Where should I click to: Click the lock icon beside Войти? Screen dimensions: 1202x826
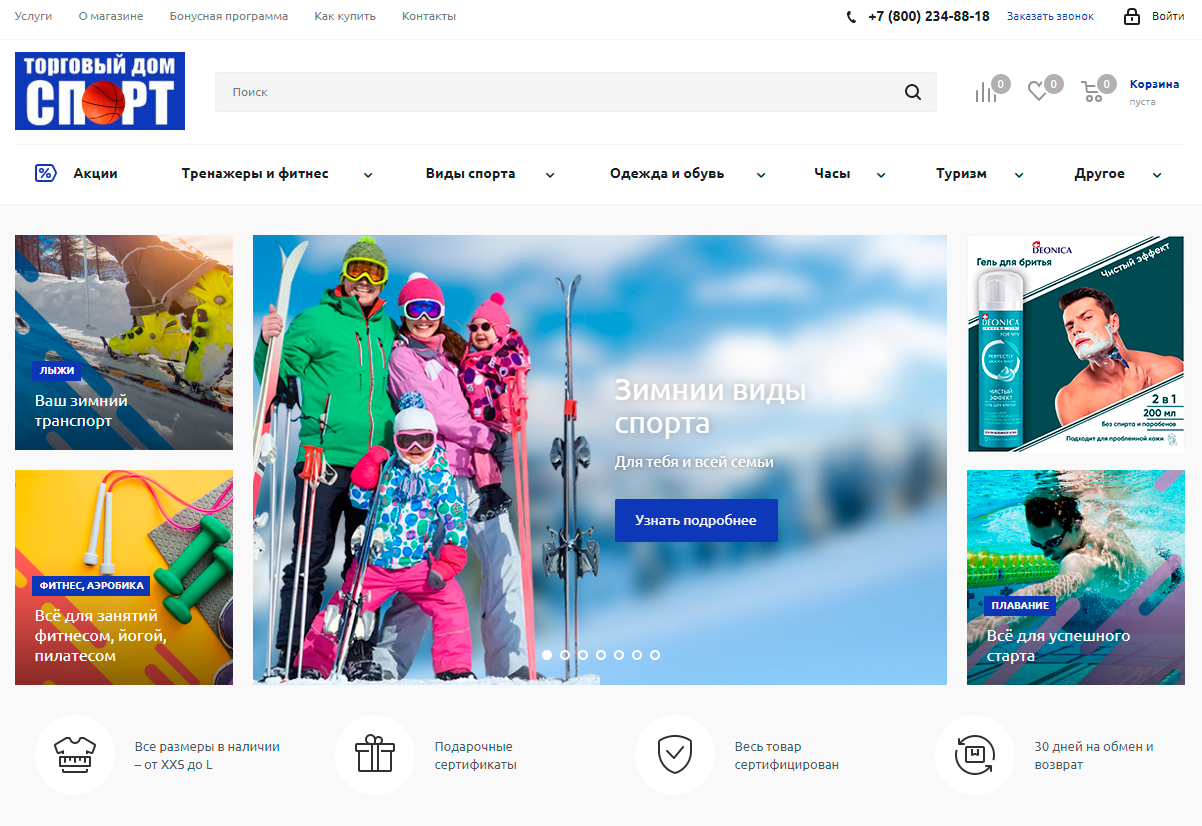[x=1132, y=16]
